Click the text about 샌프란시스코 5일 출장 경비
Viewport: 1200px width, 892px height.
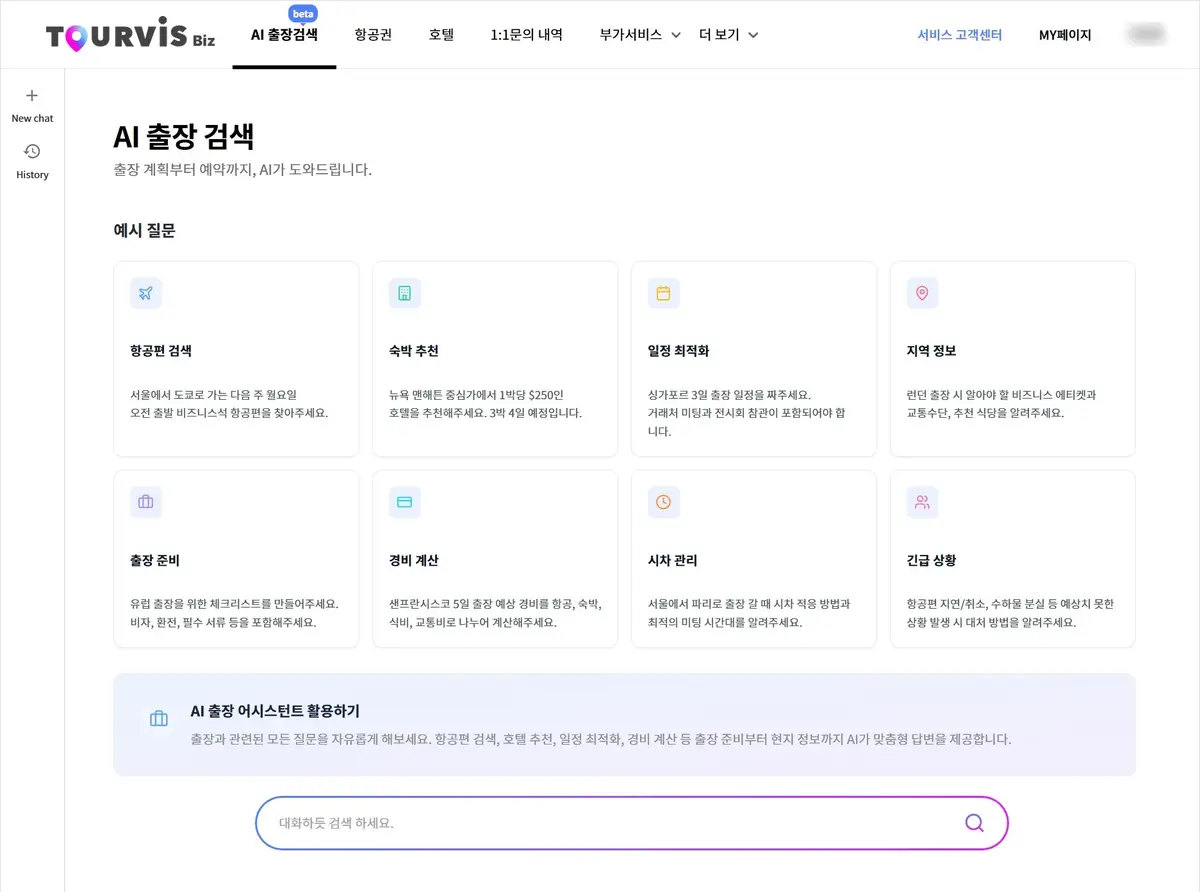click(x=494, y=613)
